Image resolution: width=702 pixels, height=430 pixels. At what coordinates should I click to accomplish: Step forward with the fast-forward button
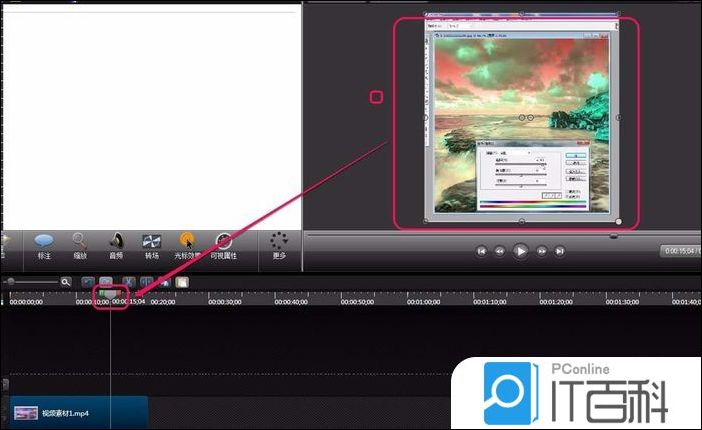click(x=541, y=251)
